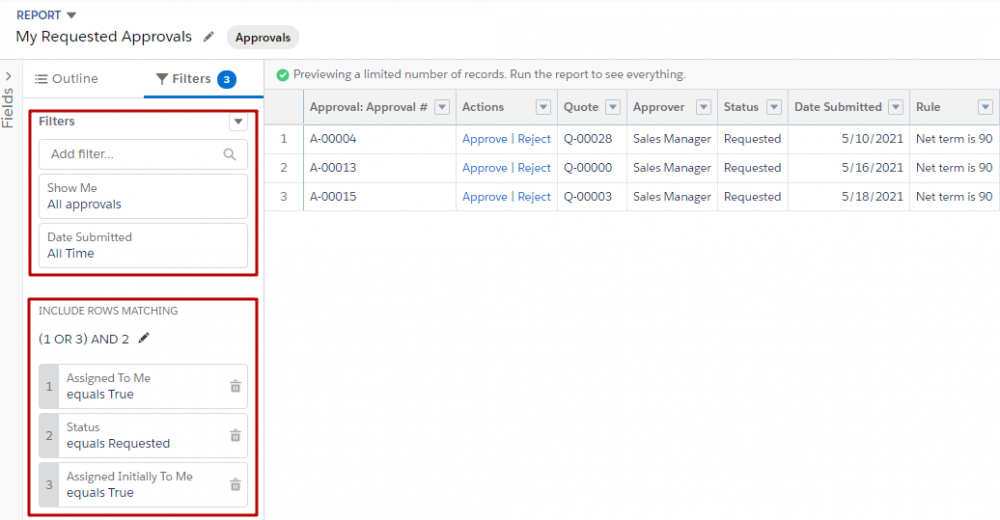This screenshot has width=1000, height=520.
Task: Open the Status equals Requested filter
Action: (143, 435)
